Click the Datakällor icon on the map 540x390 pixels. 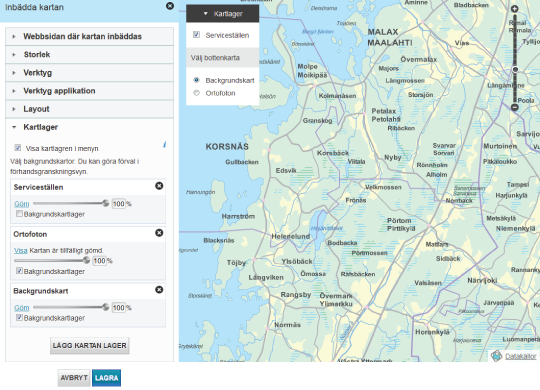pos(496,356)
